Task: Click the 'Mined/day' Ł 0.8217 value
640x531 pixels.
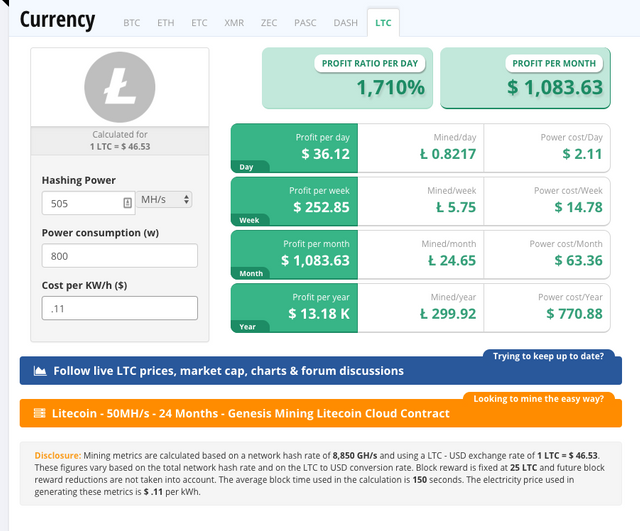Action: 448,154
